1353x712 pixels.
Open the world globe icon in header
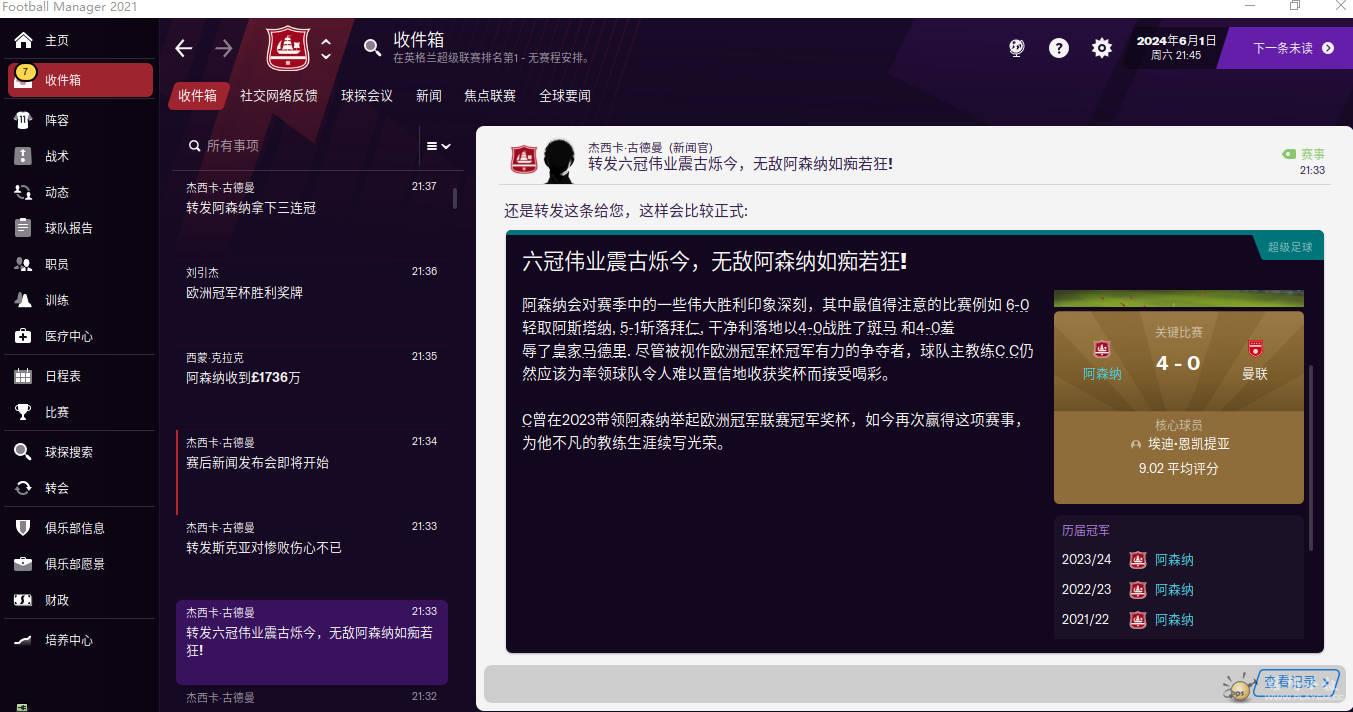[1017, 48]
